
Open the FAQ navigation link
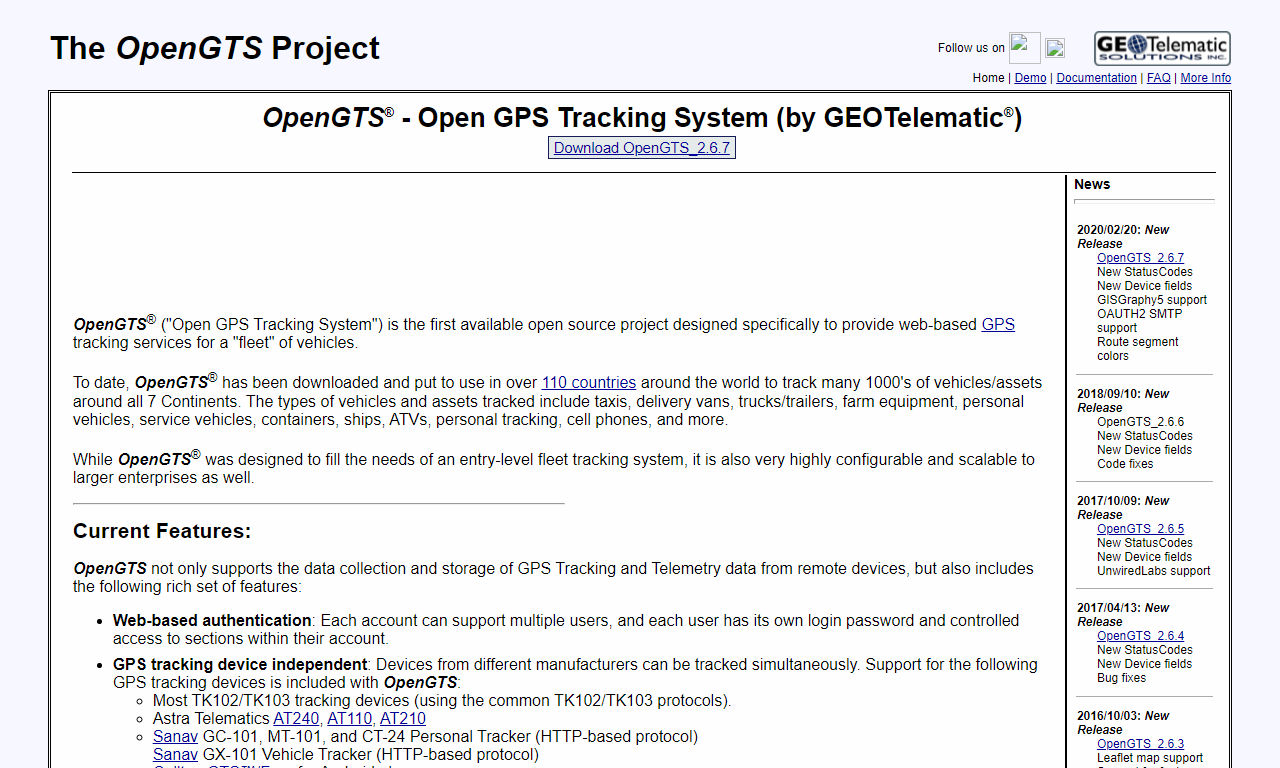click(1159, 78)
